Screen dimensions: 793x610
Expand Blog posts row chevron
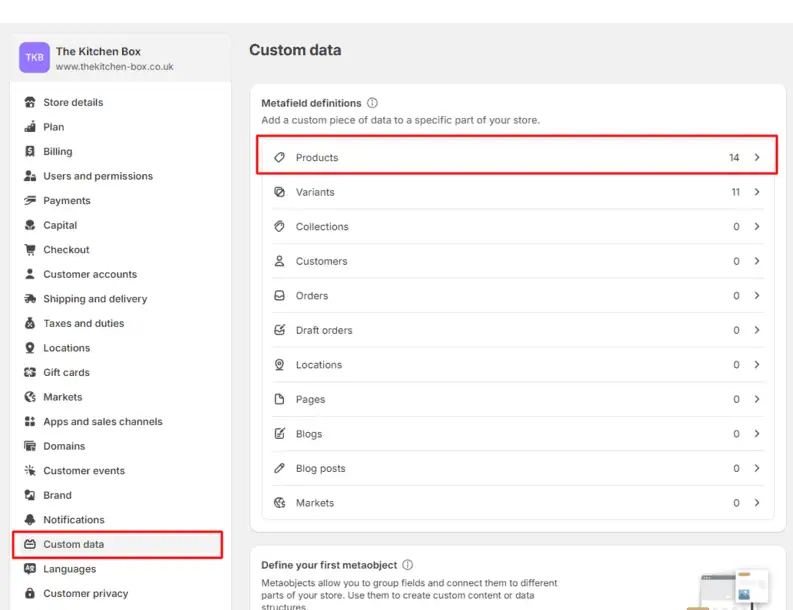(x=757, y=468)
